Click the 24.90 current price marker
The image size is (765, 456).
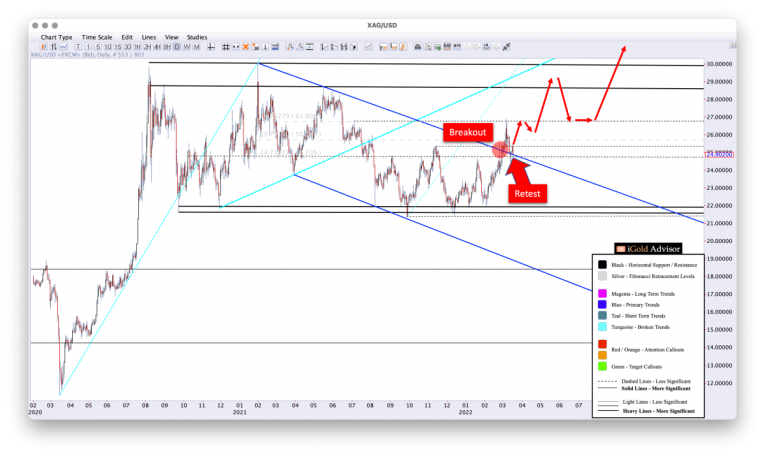(719, 154)
